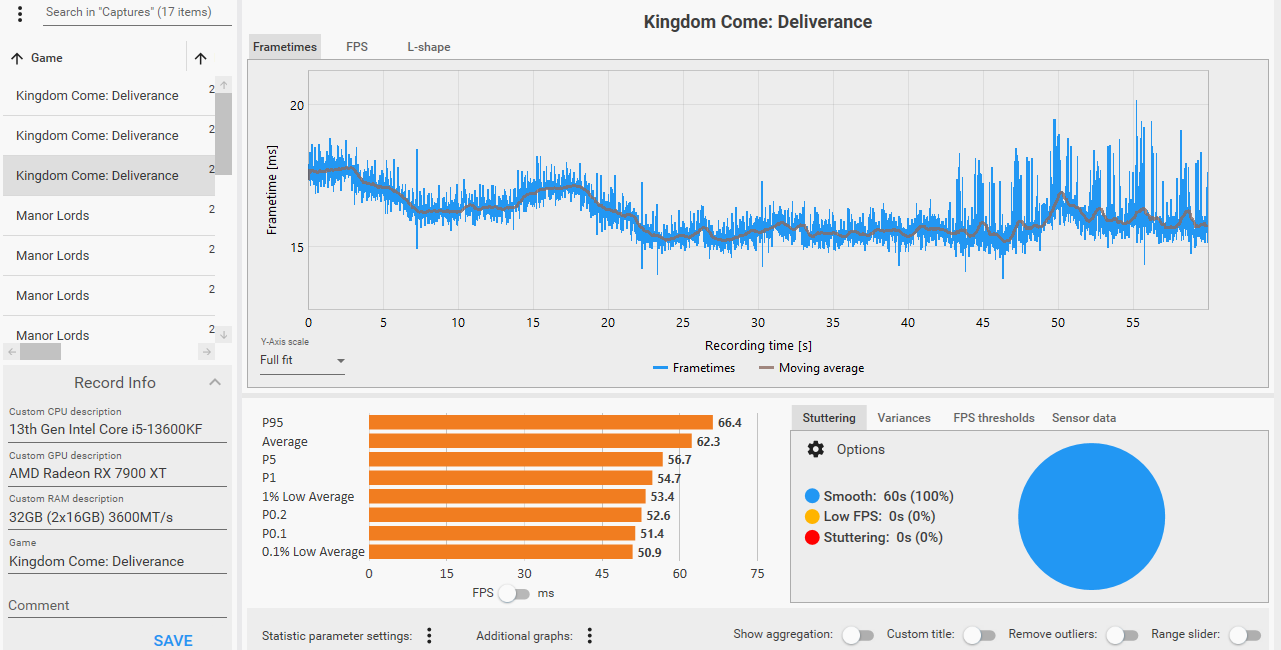Open stuttering Options gear icon
Viewport: 1281px width, 650px height.
point(816,449)
